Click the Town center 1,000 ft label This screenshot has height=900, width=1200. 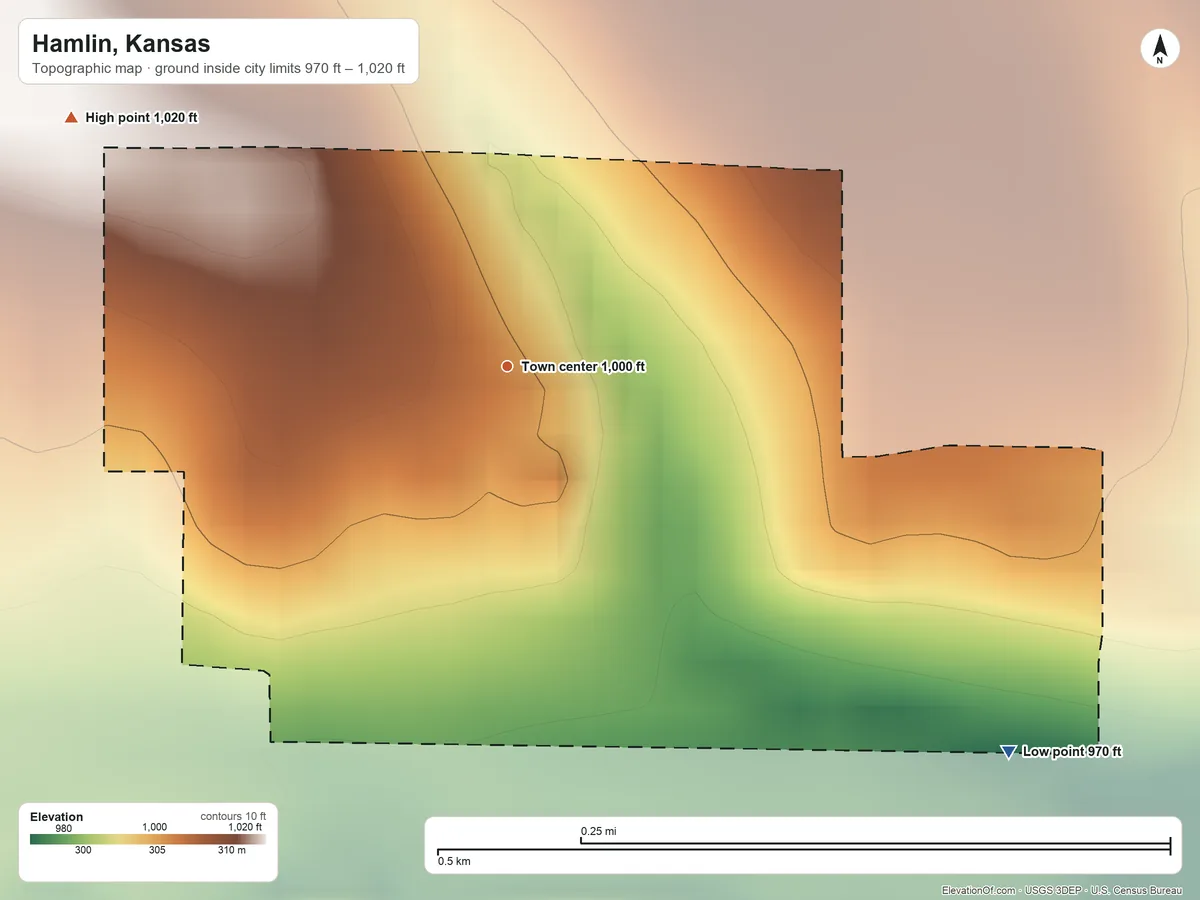click(x=583, y=367)
